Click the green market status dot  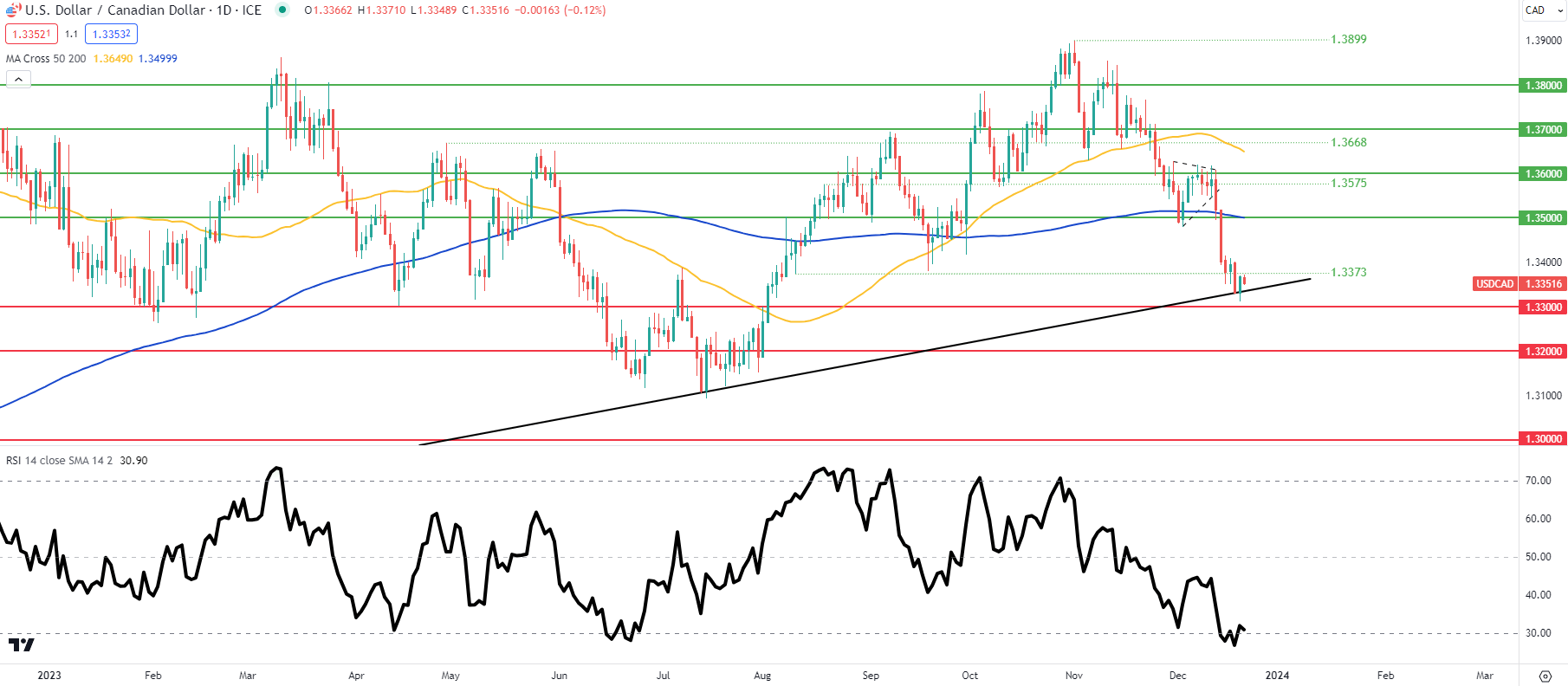(x=282, y=10)
